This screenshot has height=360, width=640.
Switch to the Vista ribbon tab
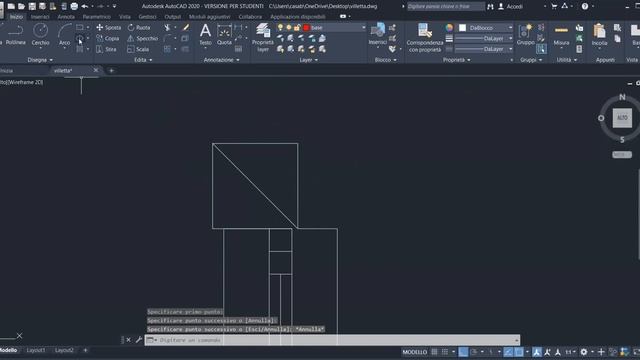point(124,17)
